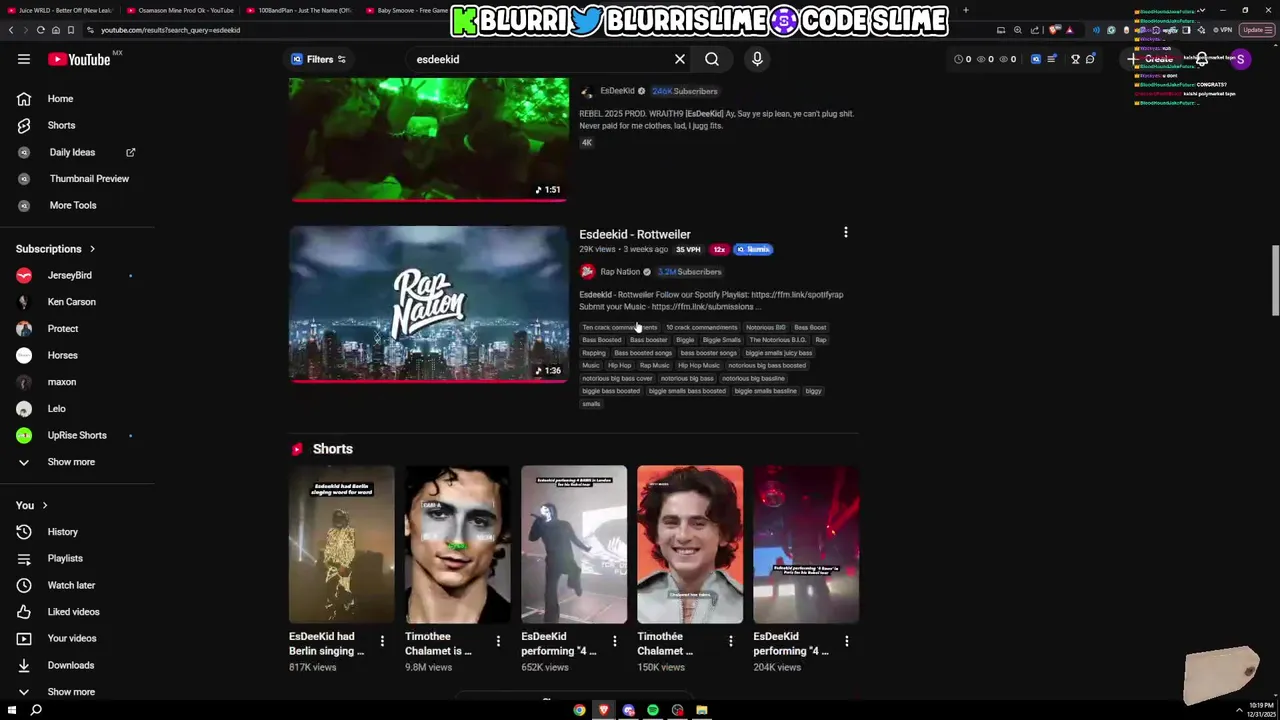The height and width of the screenshot is (720, 1280).
Task: Clear the search box with the X
Action: tap(680, 59)
